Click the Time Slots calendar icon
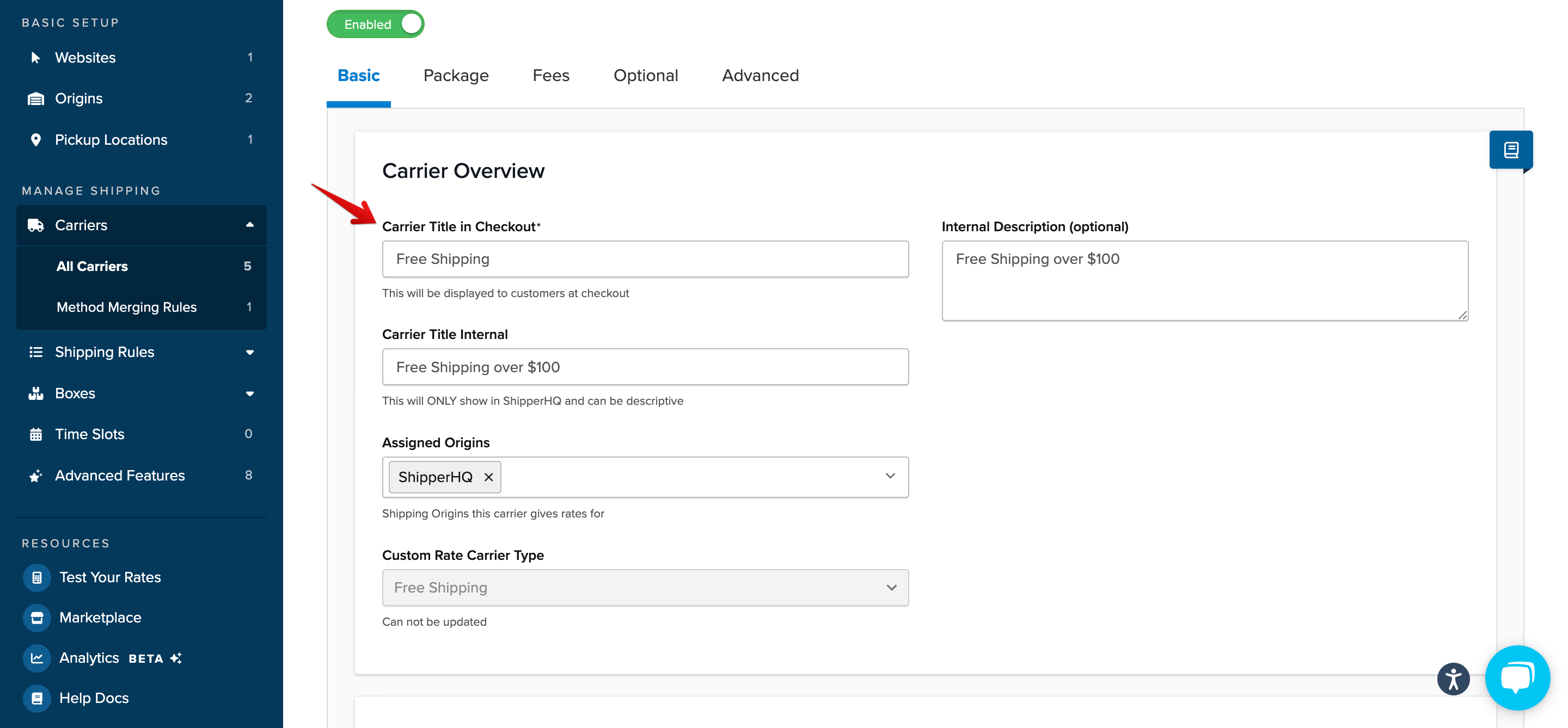The image size is (1568, 728). (x=35, y=434)
